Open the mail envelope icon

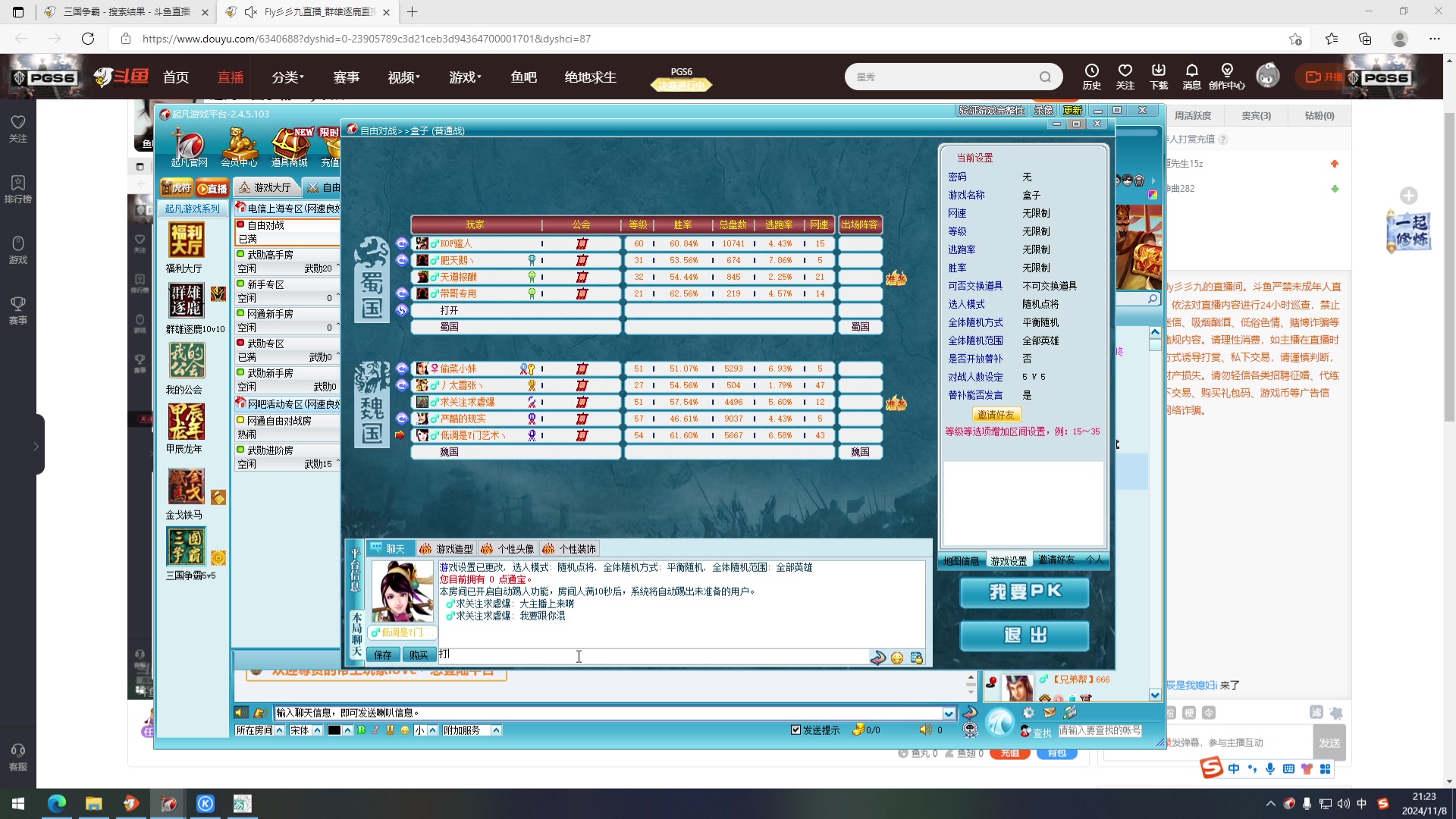1050,713
